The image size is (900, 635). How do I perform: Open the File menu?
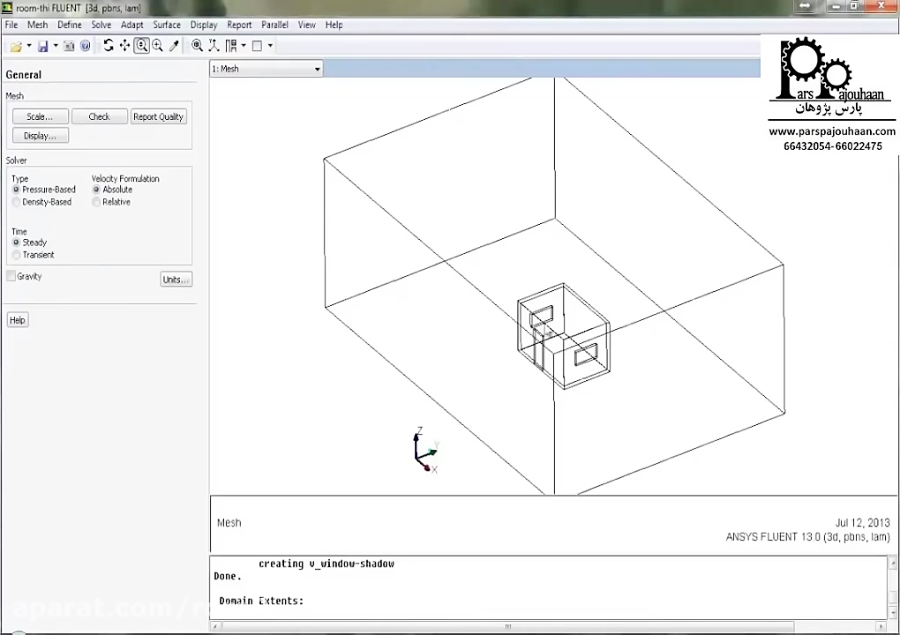coord(11,25)
